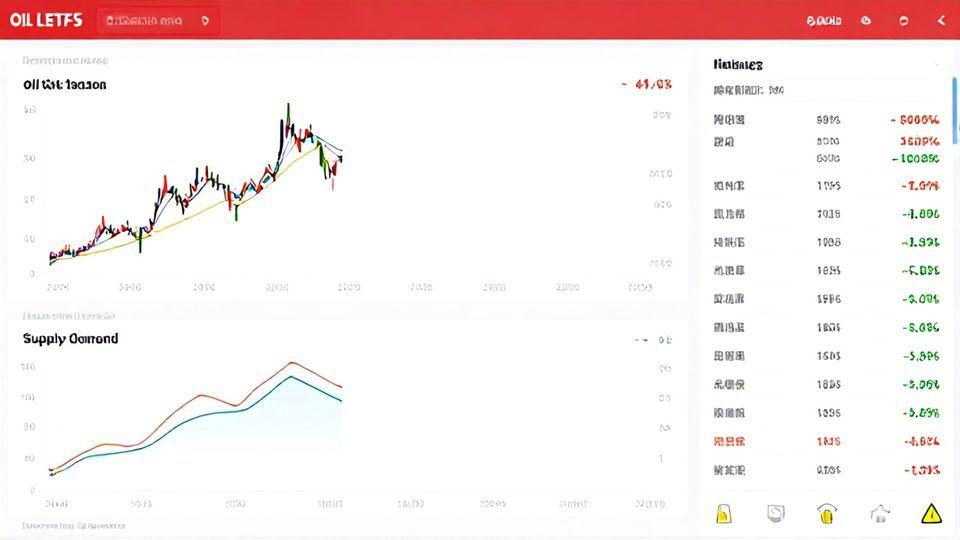
Task: Click the gray shield icon in bottom row
Action: tap(776, 514)
